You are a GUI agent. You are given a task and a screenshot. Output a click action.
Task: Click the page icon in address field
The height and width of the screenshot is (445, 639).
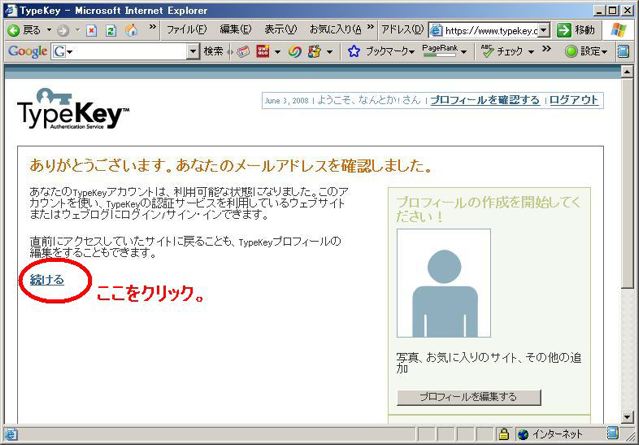(436, 31)
